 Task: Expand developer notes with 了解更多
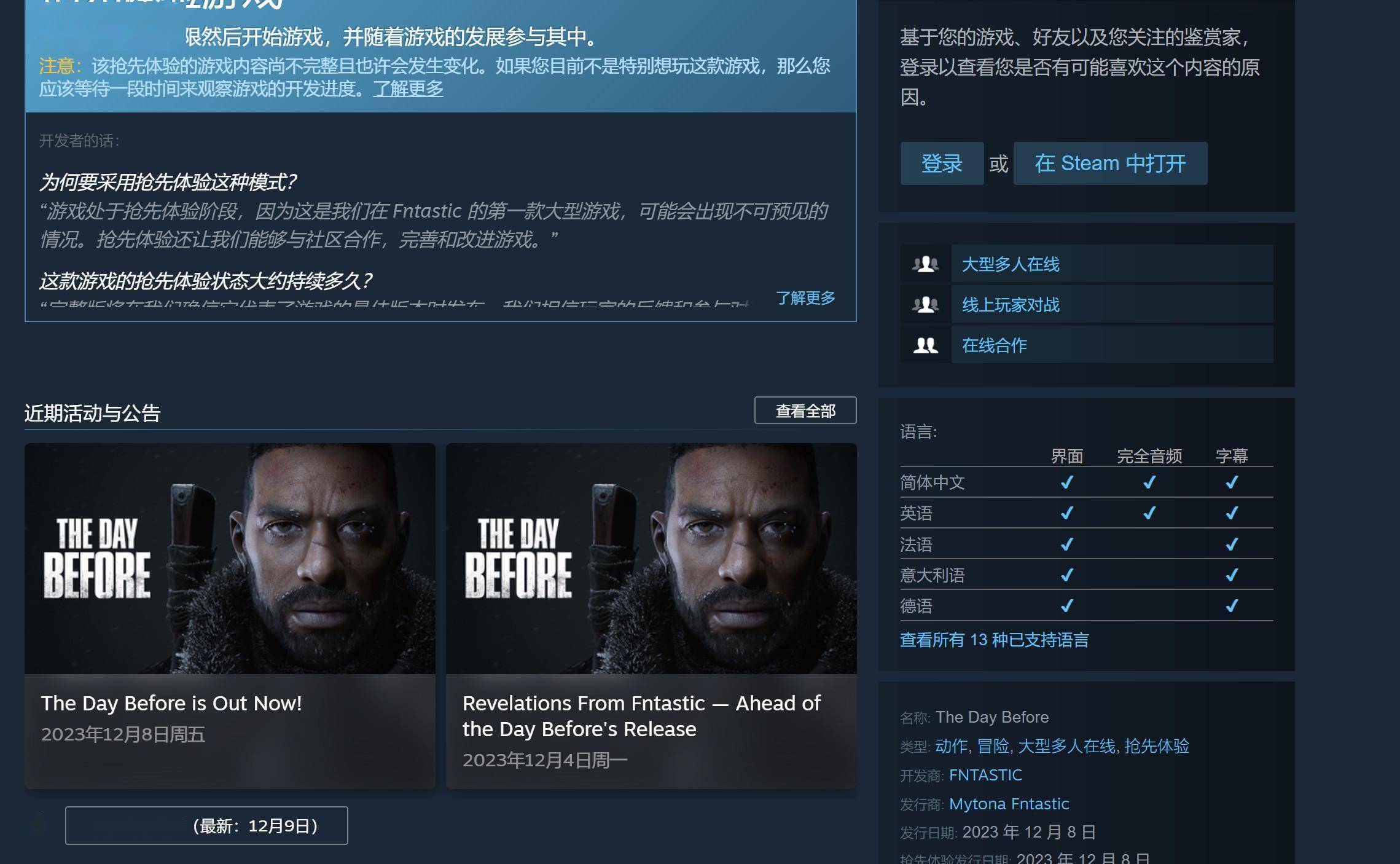805,298
